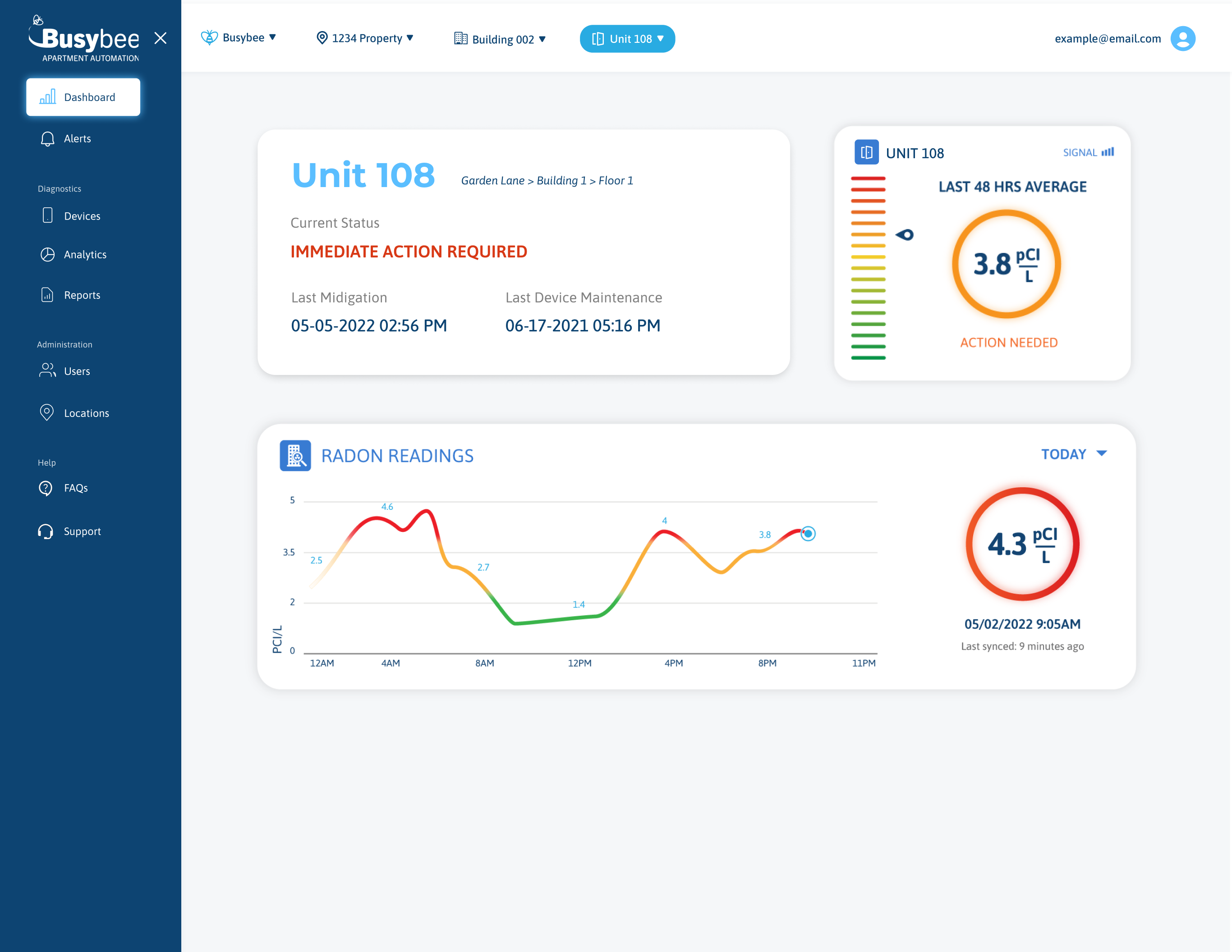Click the 8PM axis label on chart
Viewport: 1232px width, 952px height.
[767, 663]
